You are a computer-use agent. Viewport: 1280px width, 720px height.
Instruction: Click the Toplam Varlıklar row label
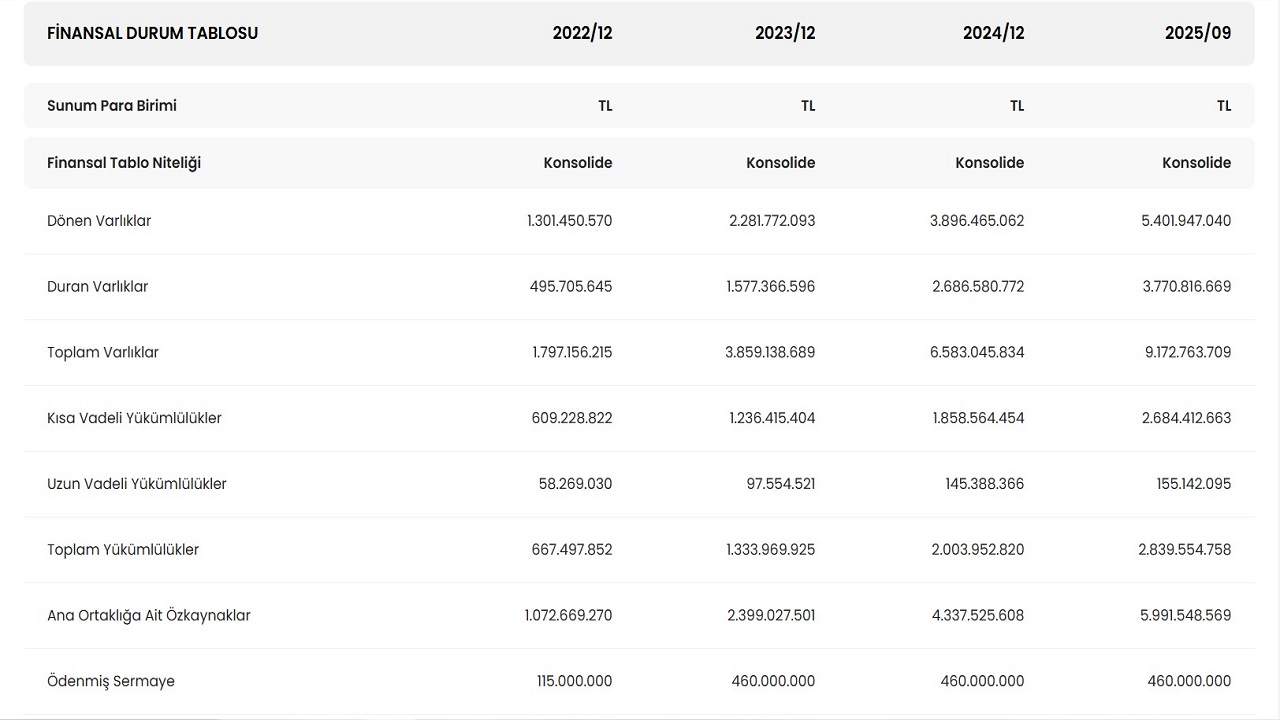[x=103, y=353]
